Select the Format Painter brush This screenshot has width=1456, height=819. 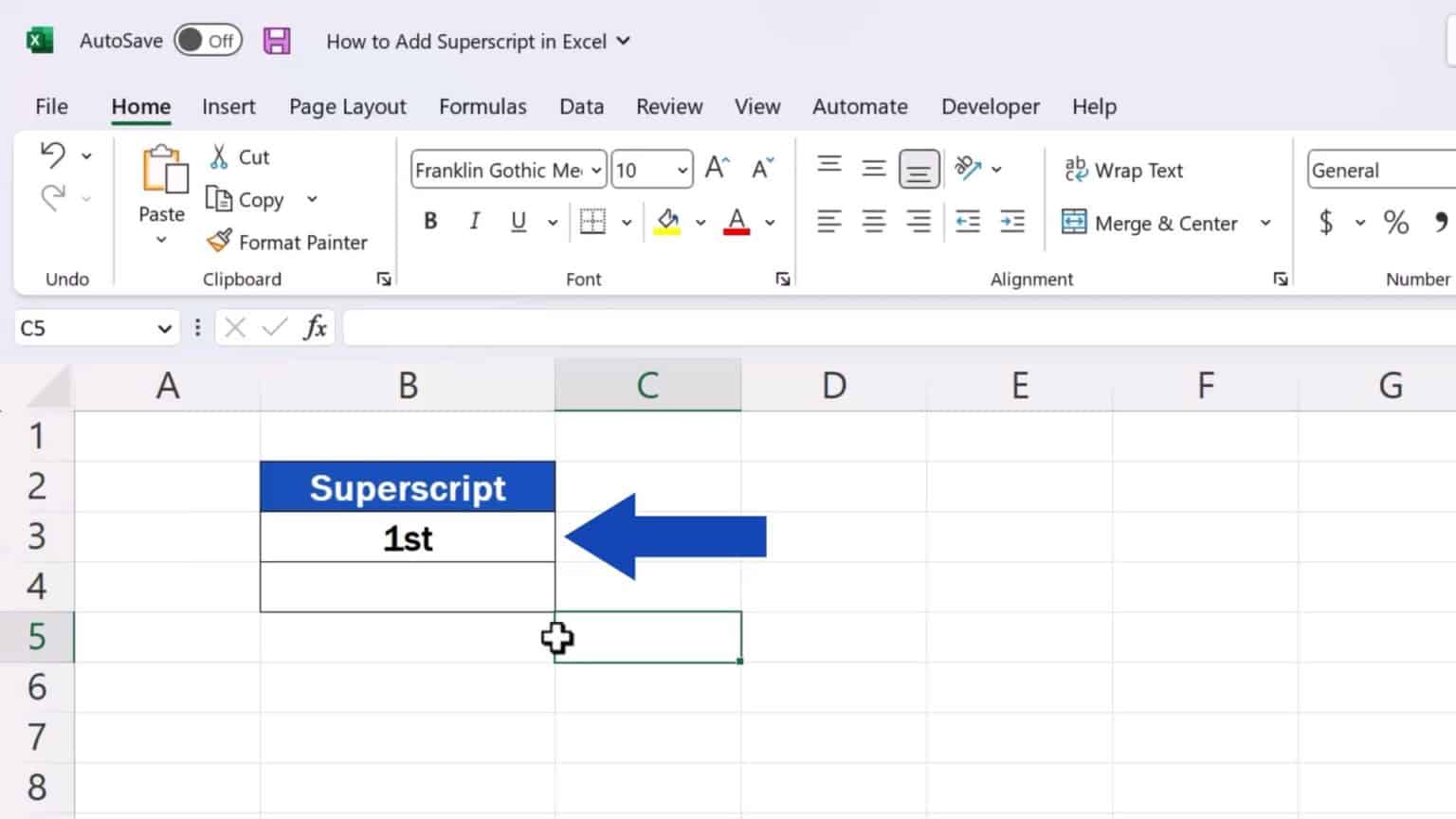[287, 242]
